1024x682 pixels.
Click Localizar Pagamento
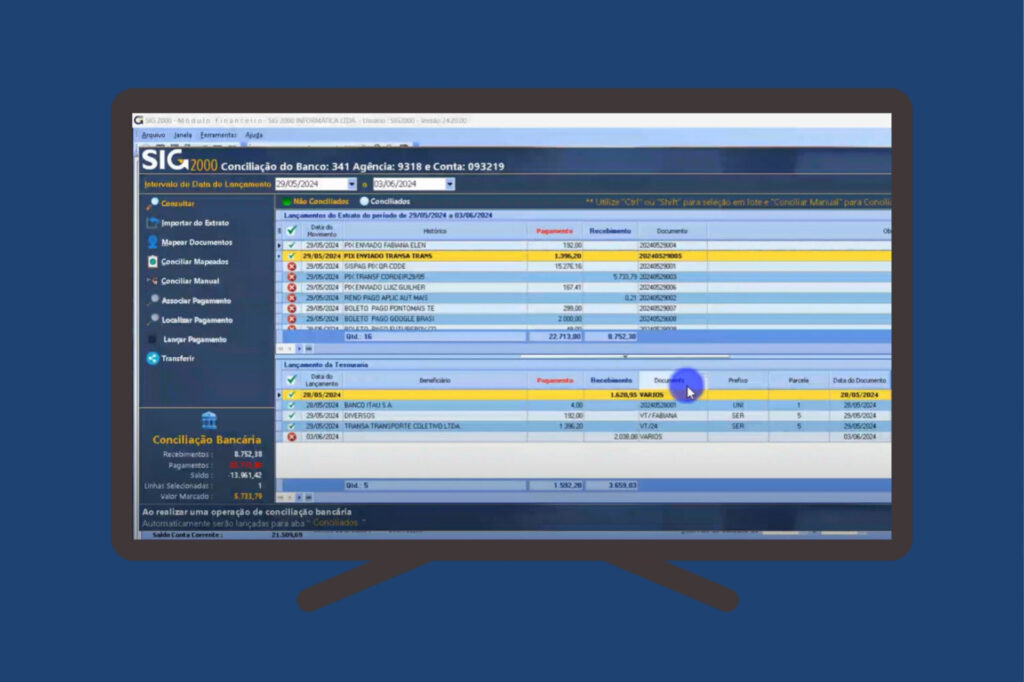pos(197,320)
